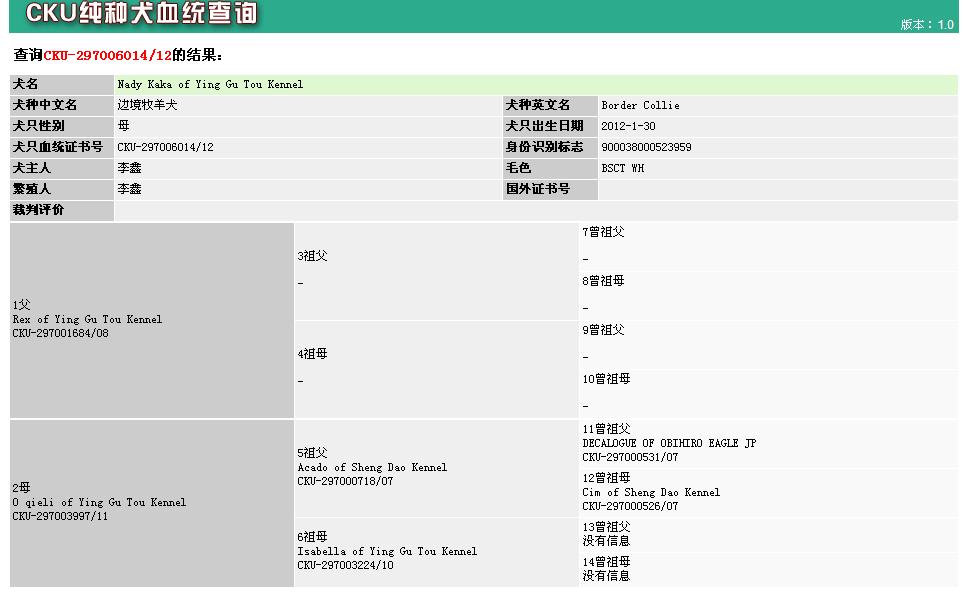
Task: Click 没有信息 under 13曾祖父
Action: pos(606,541)
